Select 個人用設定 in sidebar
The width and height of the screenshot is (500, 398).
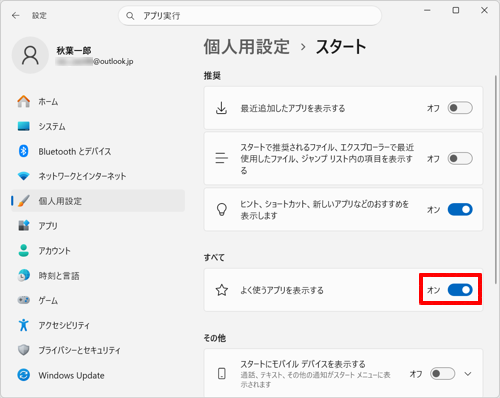pos(98,201)
